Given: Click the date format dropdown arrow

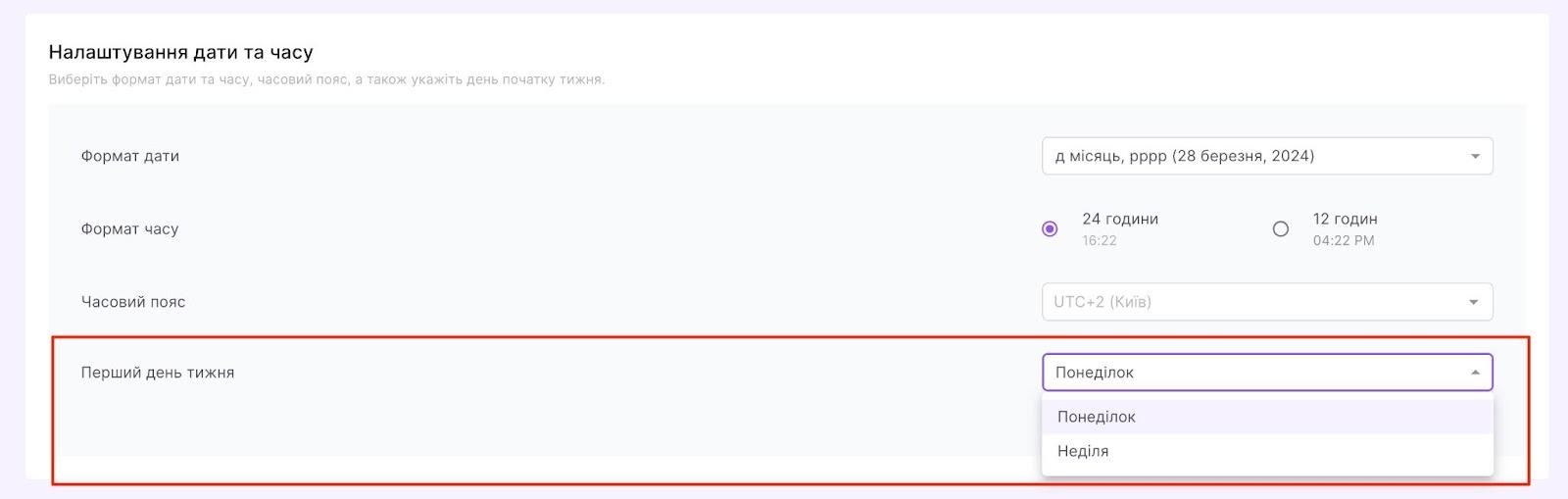Looking at the screenshot, I should click(1475, 157).
